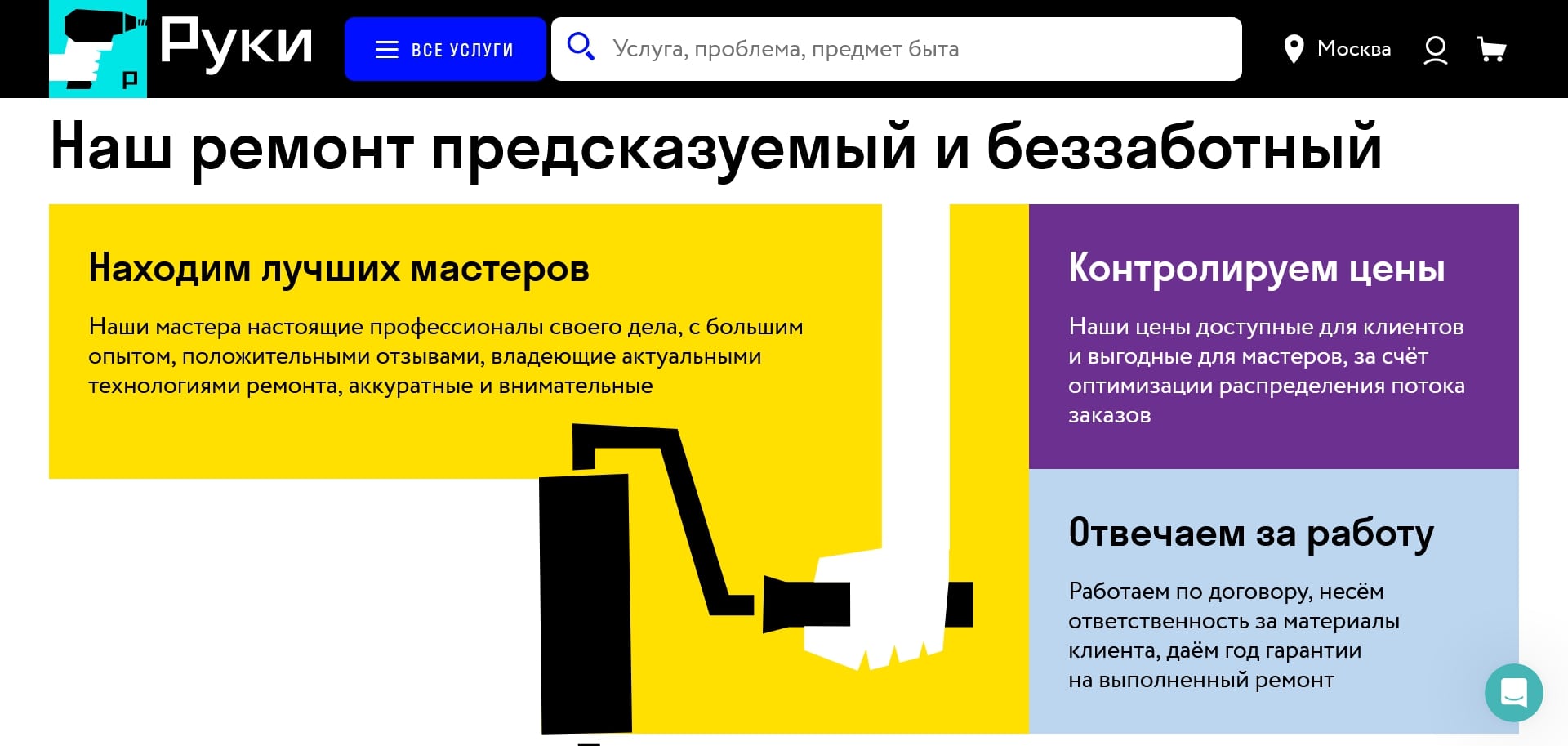Select Москва in the header
The width and height of the screenshot is (1568, 746).
pos(1354,49)
